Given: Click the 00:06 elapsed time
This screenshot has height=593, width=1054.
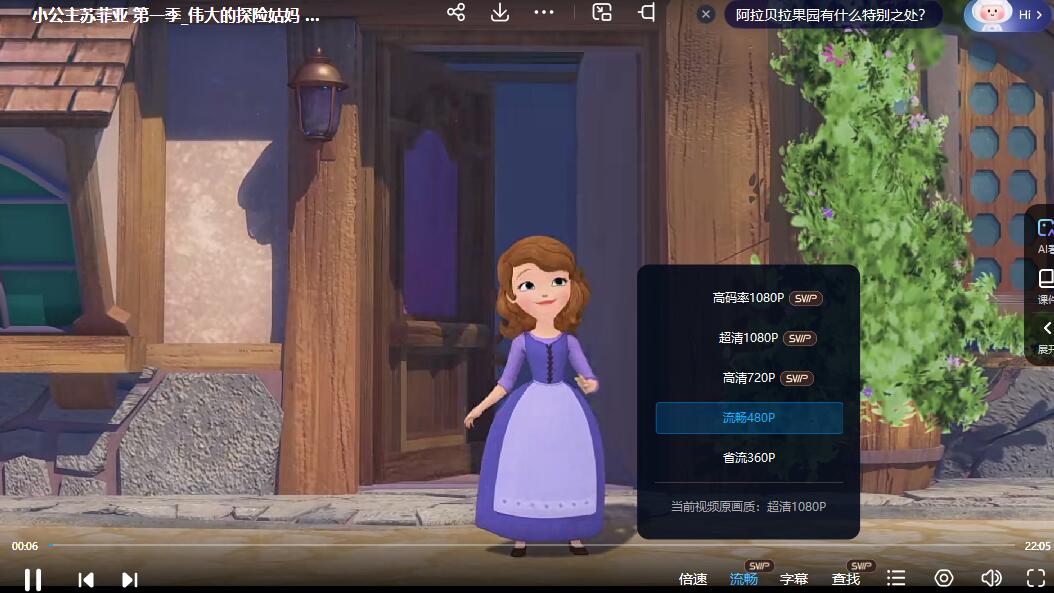Looking at the screenshot, I should [x=25, y=546].
